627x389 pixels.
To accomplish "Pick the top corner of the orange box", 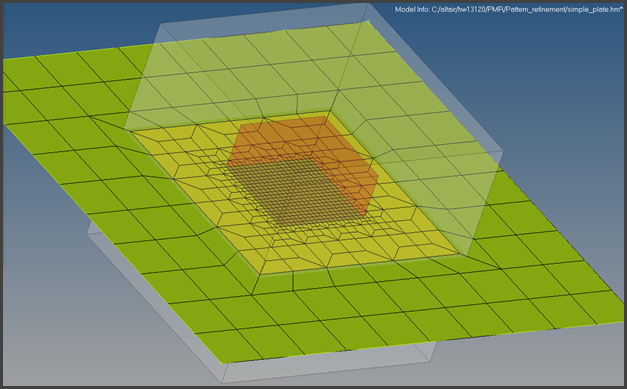I will click(325, 116).
